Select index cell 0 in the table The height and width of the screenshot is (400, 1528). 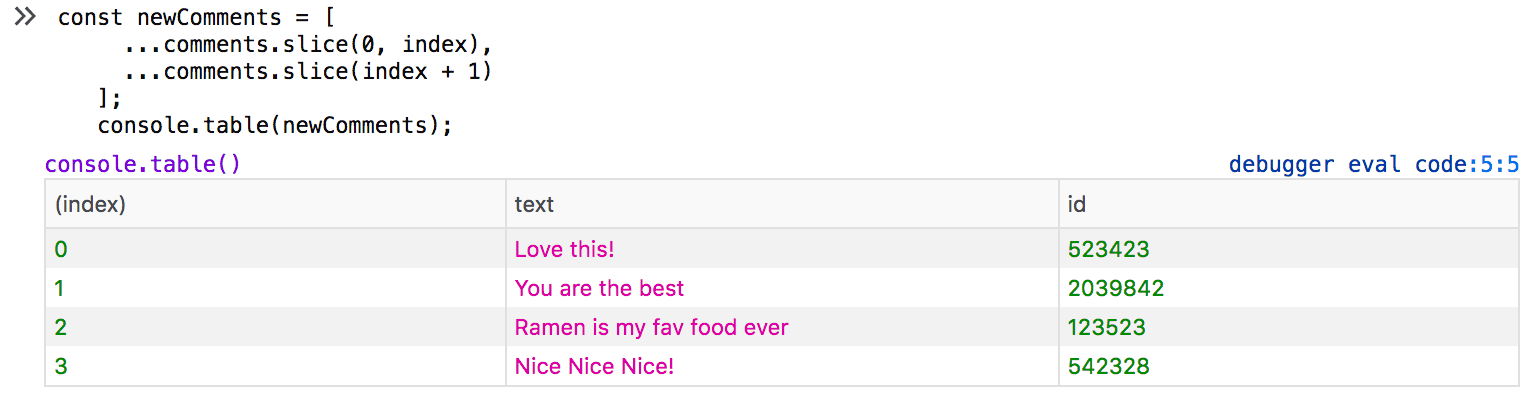tap(61, 249)
